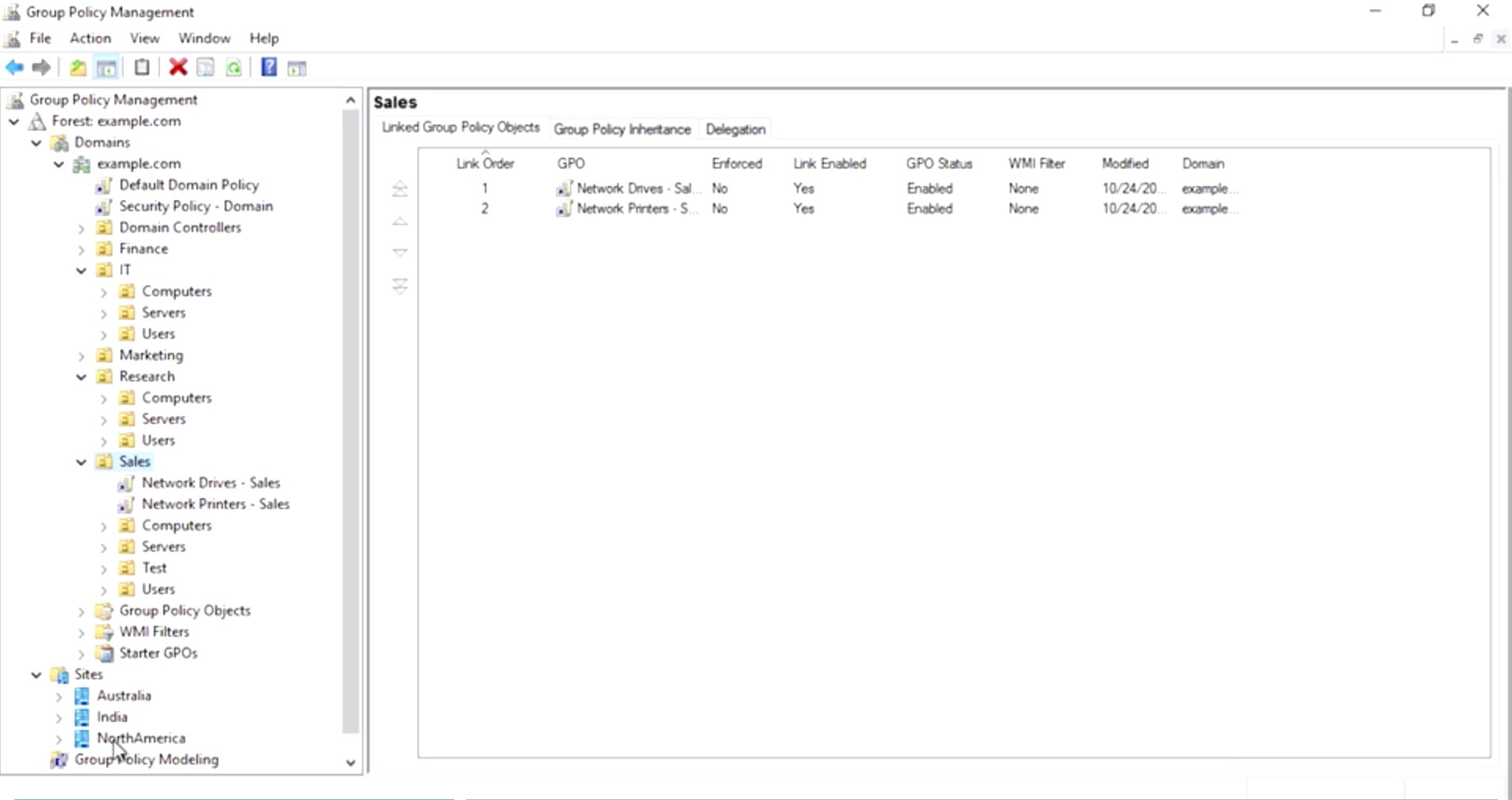Open the Action menu
The height and width of the screenshot is (800, 1512).
(91, 38)
